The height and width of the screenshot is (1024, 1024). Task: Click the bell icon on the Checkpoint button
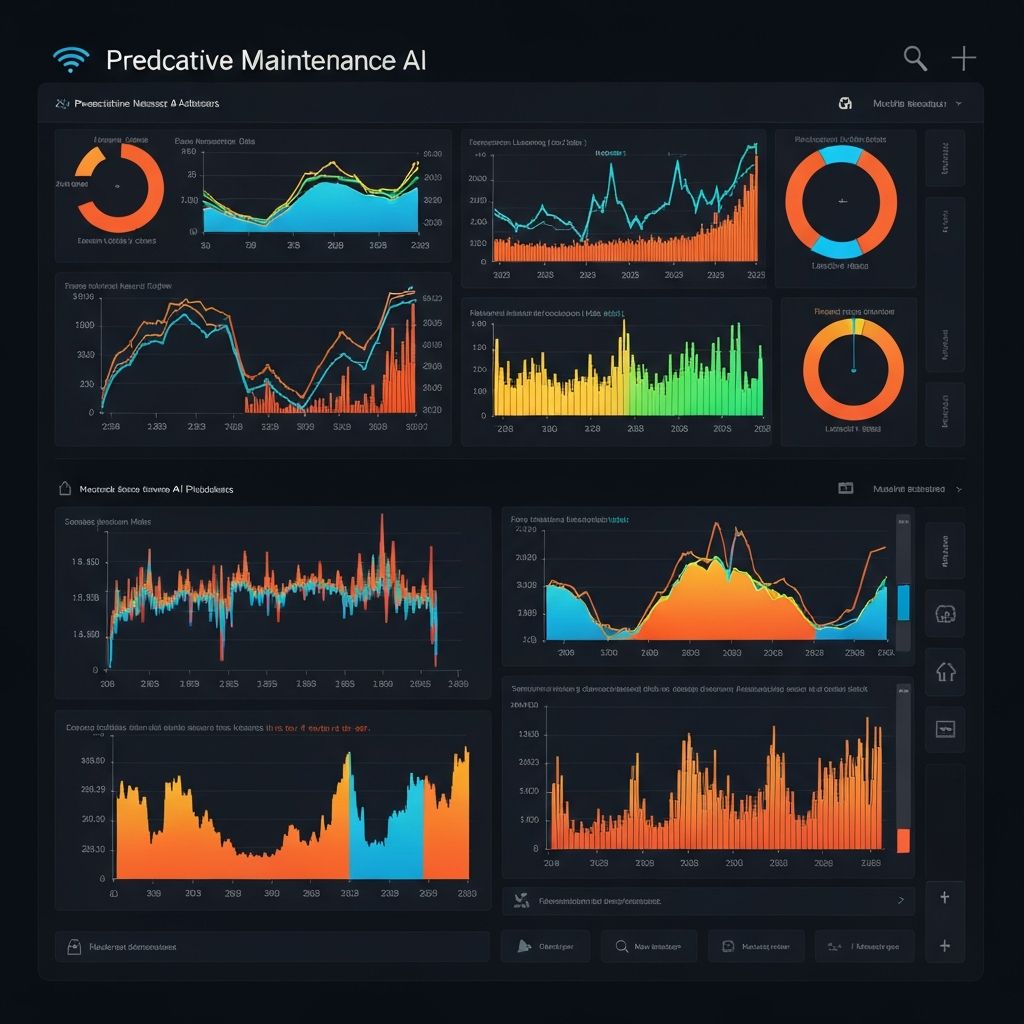520,946
